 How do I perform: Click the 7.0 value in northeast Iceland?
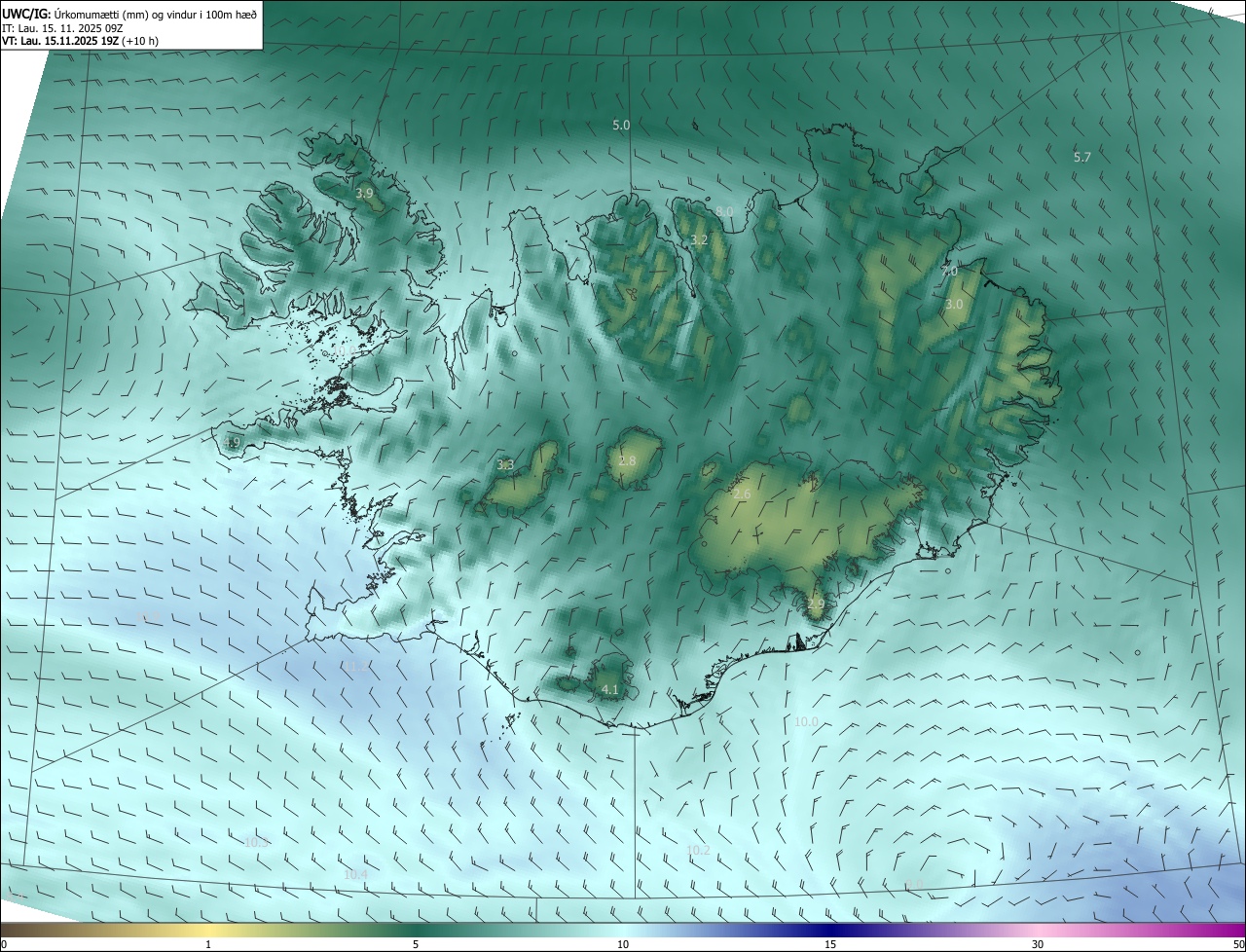[x=949, y=273]
